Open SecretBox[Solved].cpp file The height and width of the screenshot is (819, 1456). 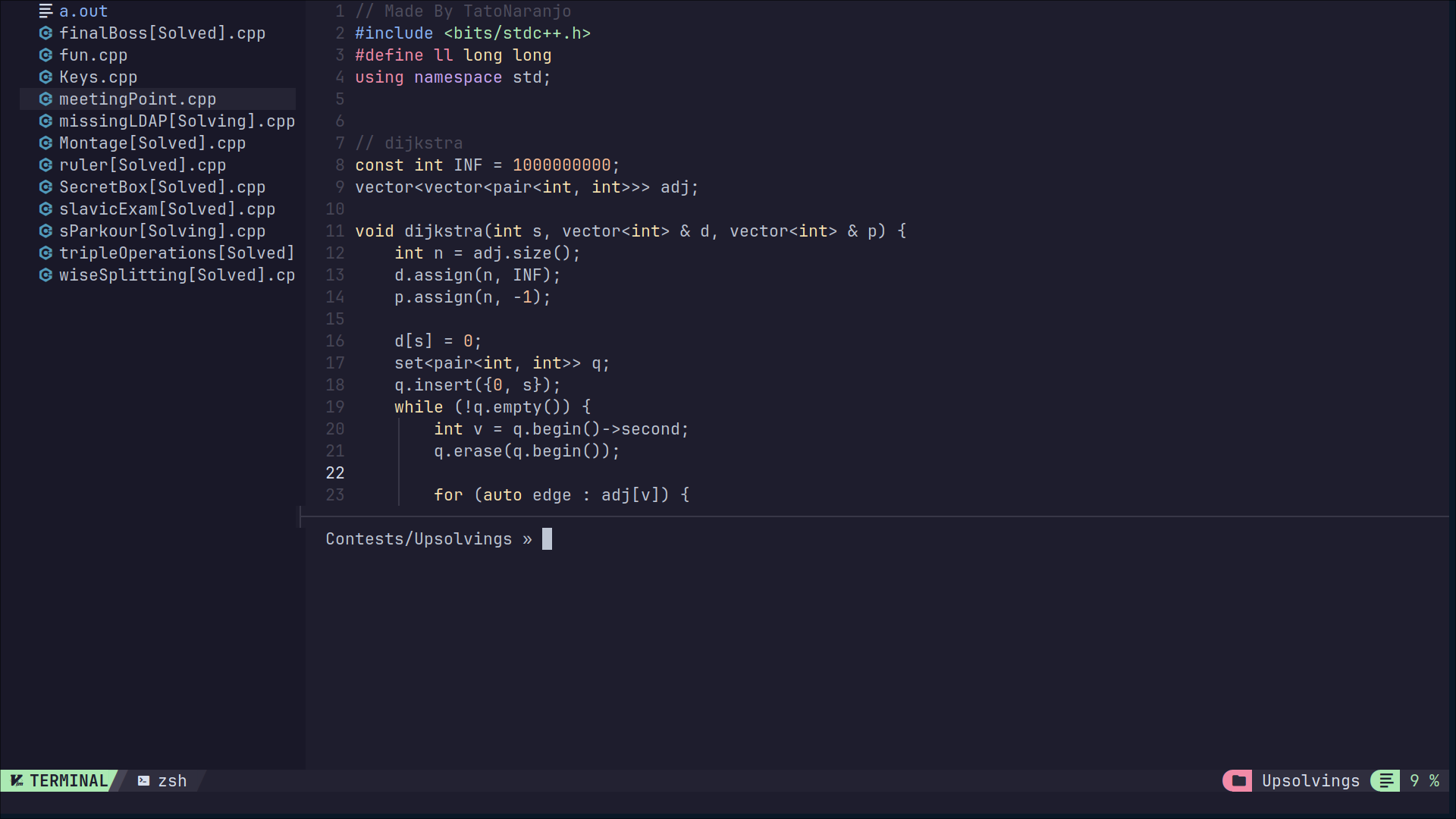[x=162, y=187]
